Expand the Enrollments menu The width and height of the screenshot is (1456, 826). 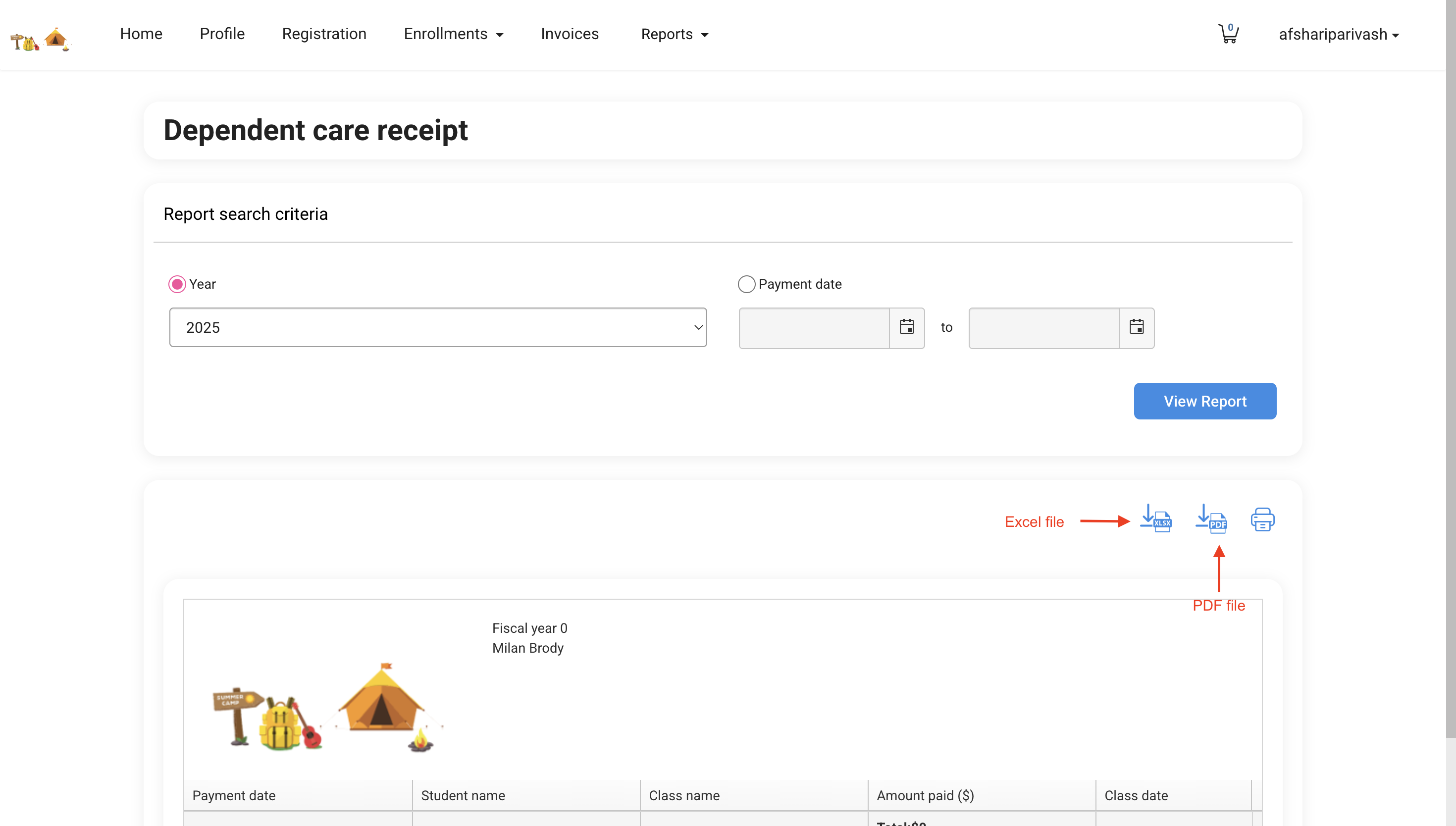[453, 34]
